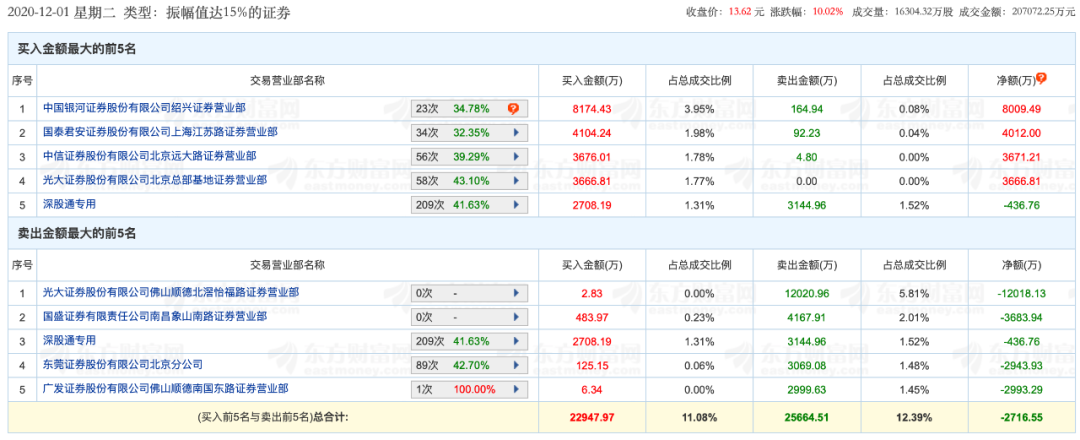Click the arrow icon next to 56次 39.29%

(516, 156)
